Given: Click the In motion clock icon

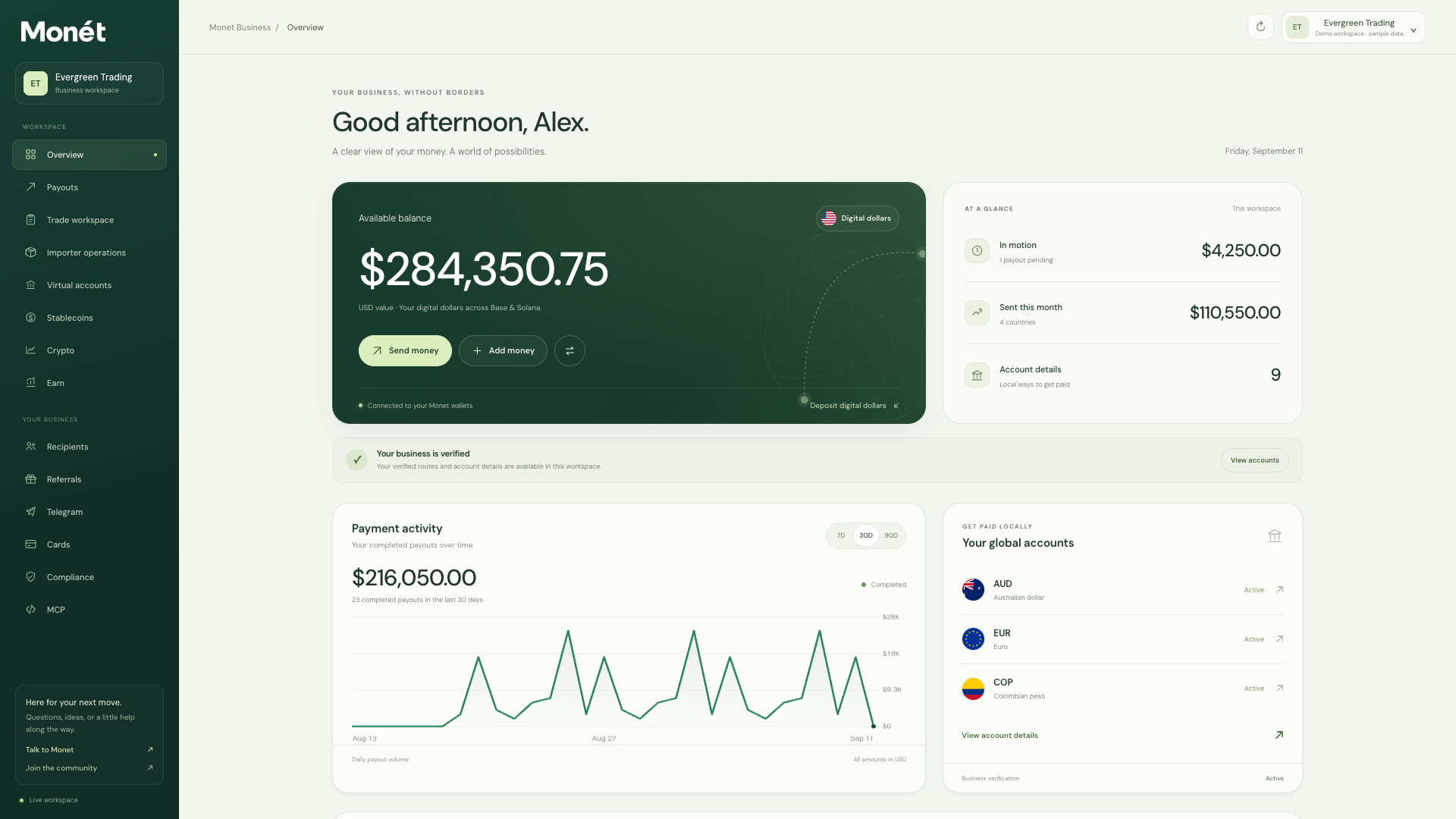Looking at the screenshot, I should tap(977, 251).
